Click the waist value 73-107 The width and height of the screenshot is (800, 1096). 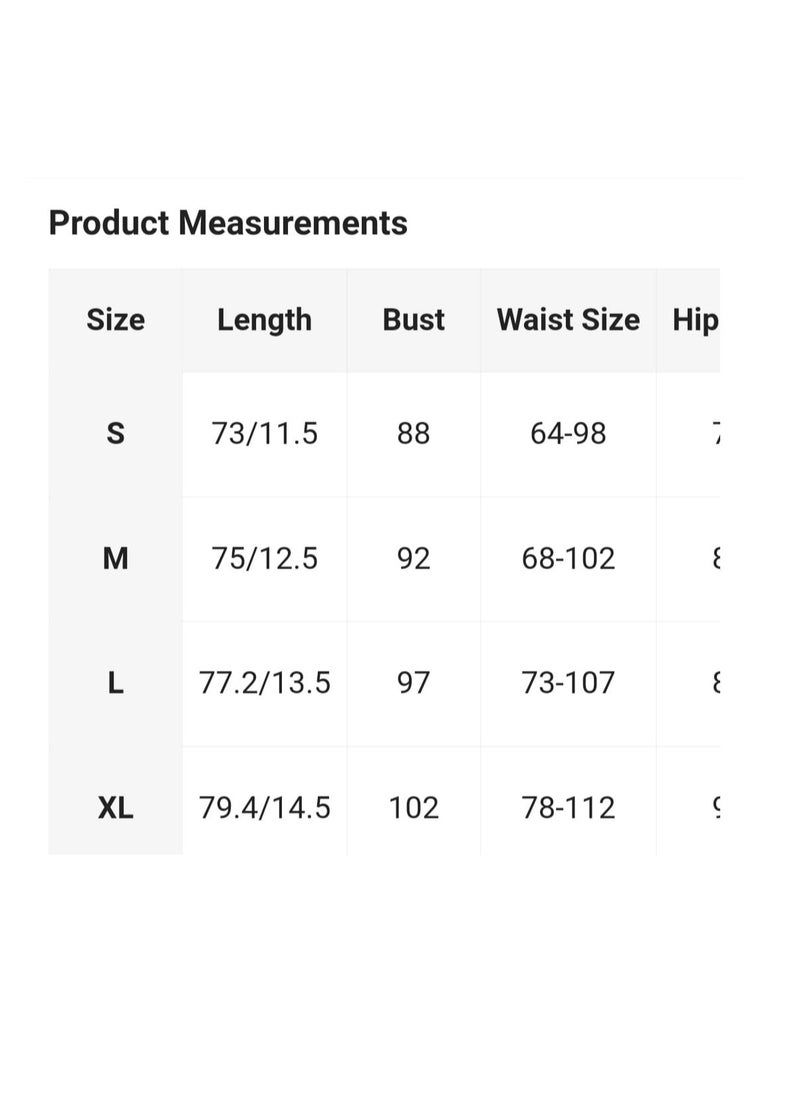[x=568, y=683]
